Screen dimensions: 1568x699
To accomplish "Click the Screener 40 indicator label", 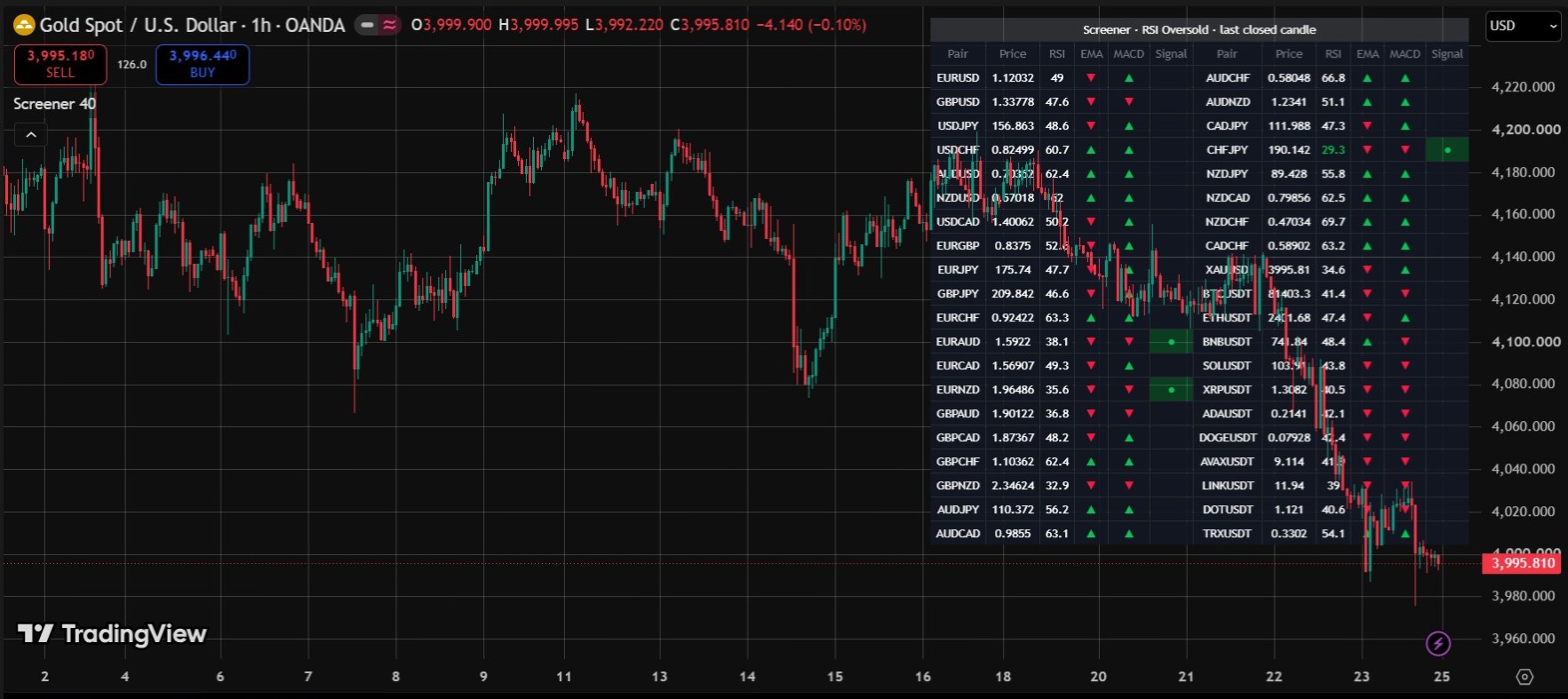I will coord(54,104).
